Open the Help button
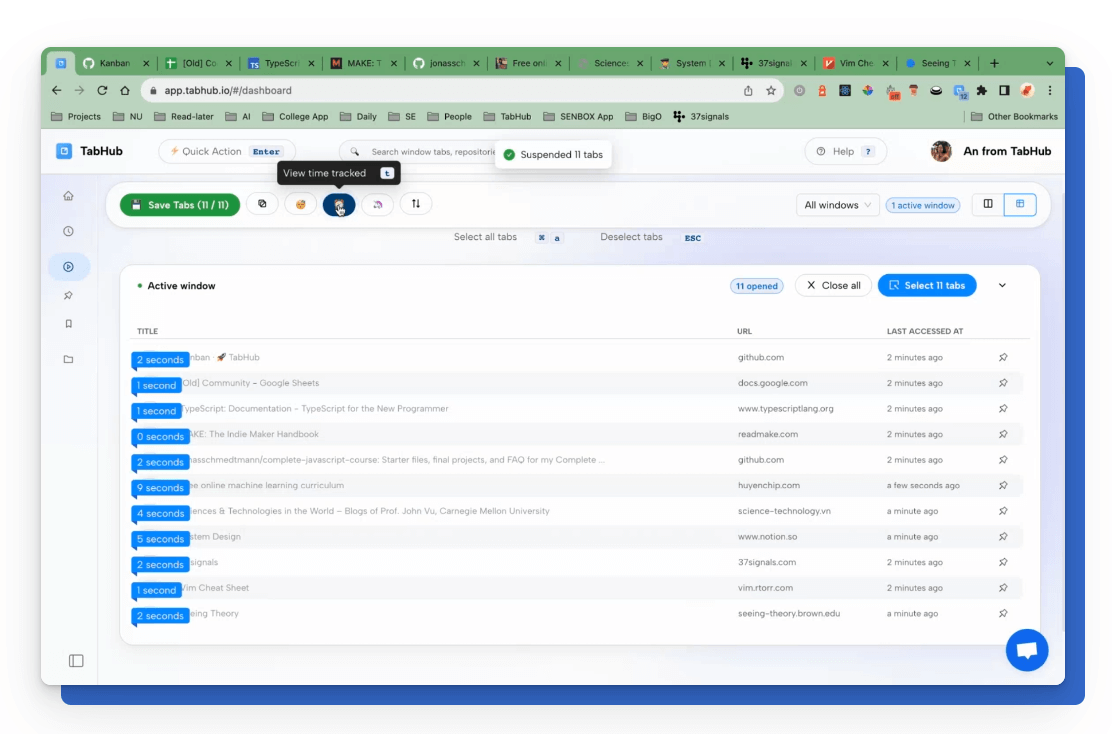Image resolution: width=1112 pixels, height=734 pixels. coord(845,151)
